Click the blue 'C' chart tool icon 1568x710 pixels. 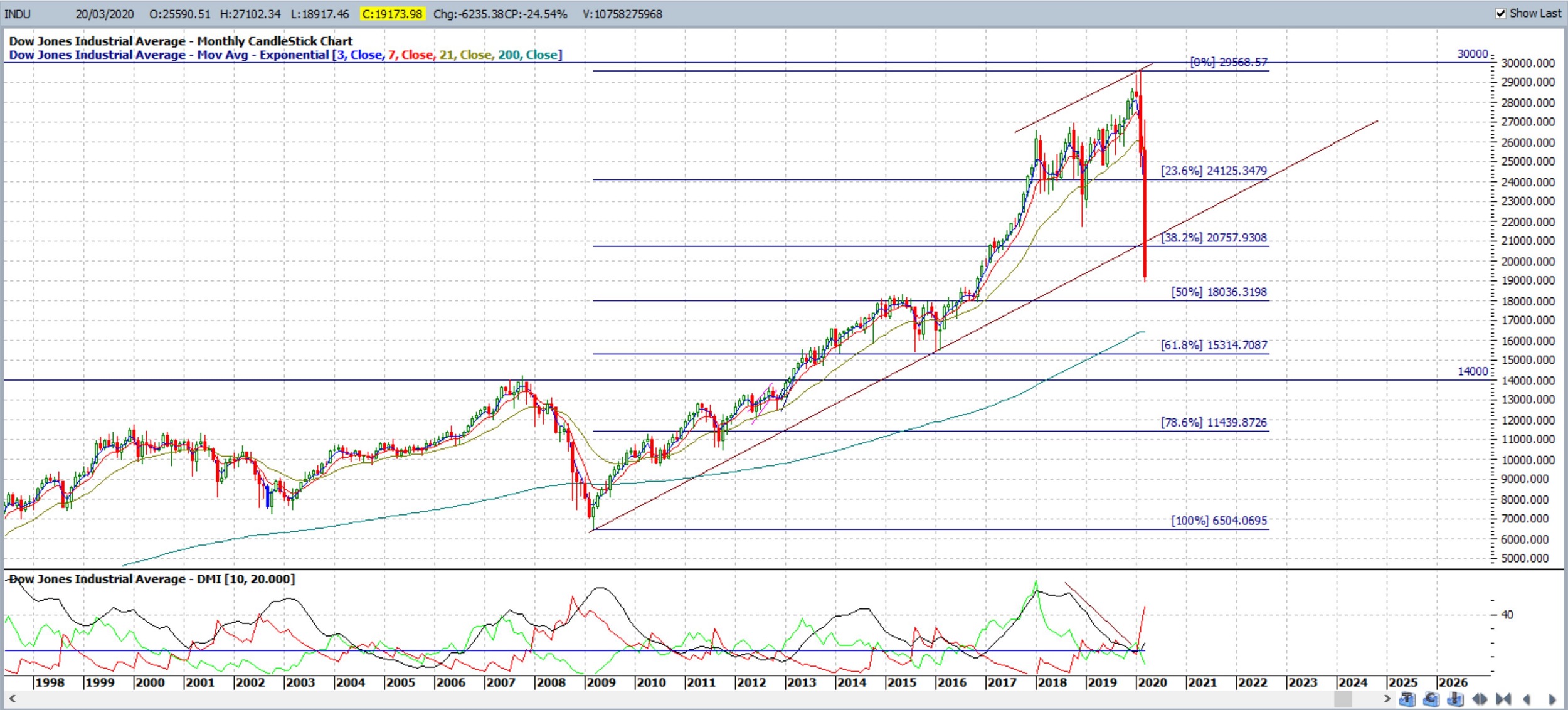tap(1431, 699)
